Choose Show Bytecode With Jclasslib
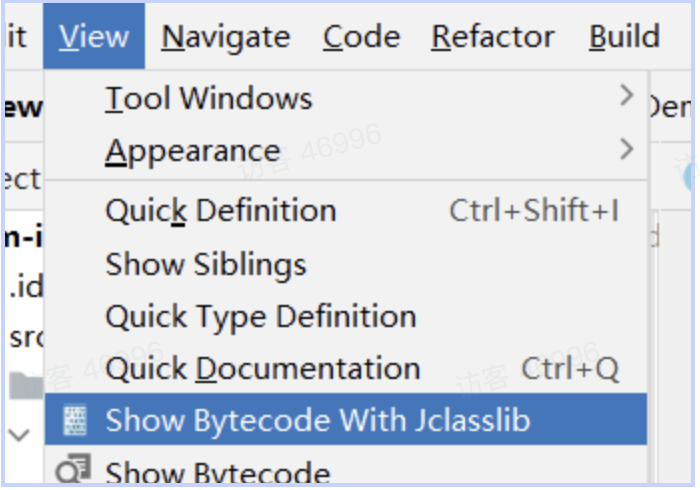The width and height of the screenshot is (700, 490). [318, 420]
